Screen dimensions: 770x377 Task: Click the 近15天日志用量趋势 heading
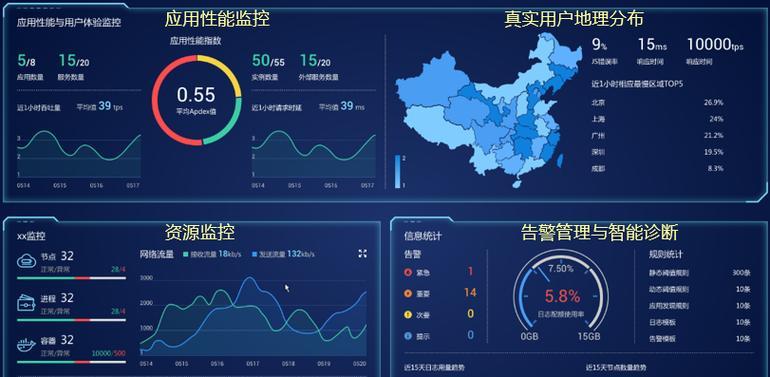point(434,367)
